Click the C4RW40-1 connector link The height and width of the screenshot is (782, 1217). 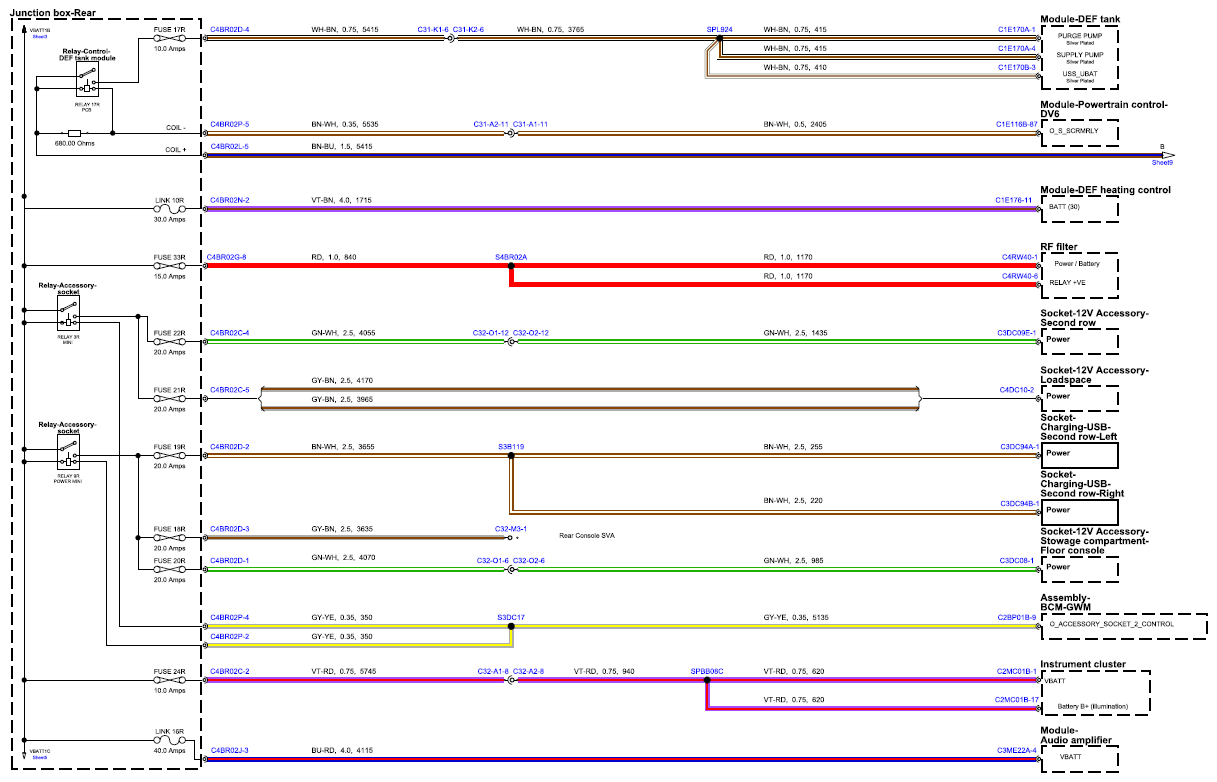coord(1019,257)
